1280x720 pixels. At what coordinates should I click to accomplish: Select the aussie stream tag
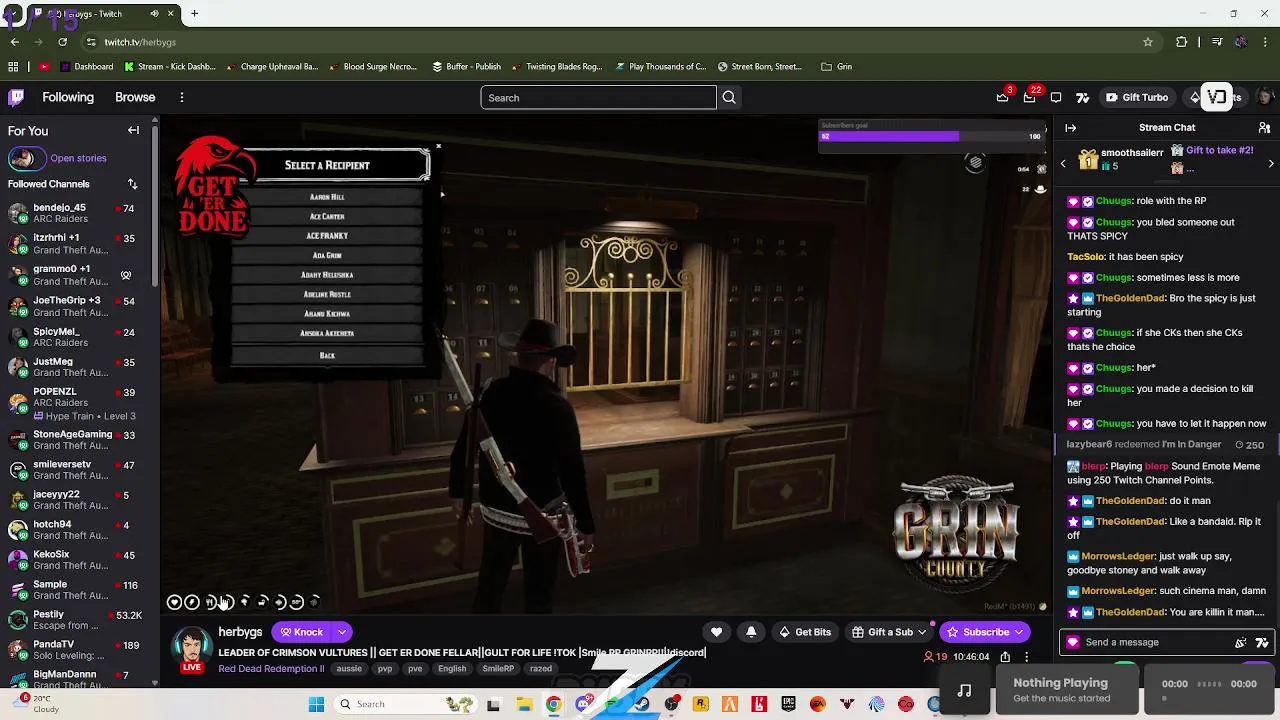(x=349, y=669)
